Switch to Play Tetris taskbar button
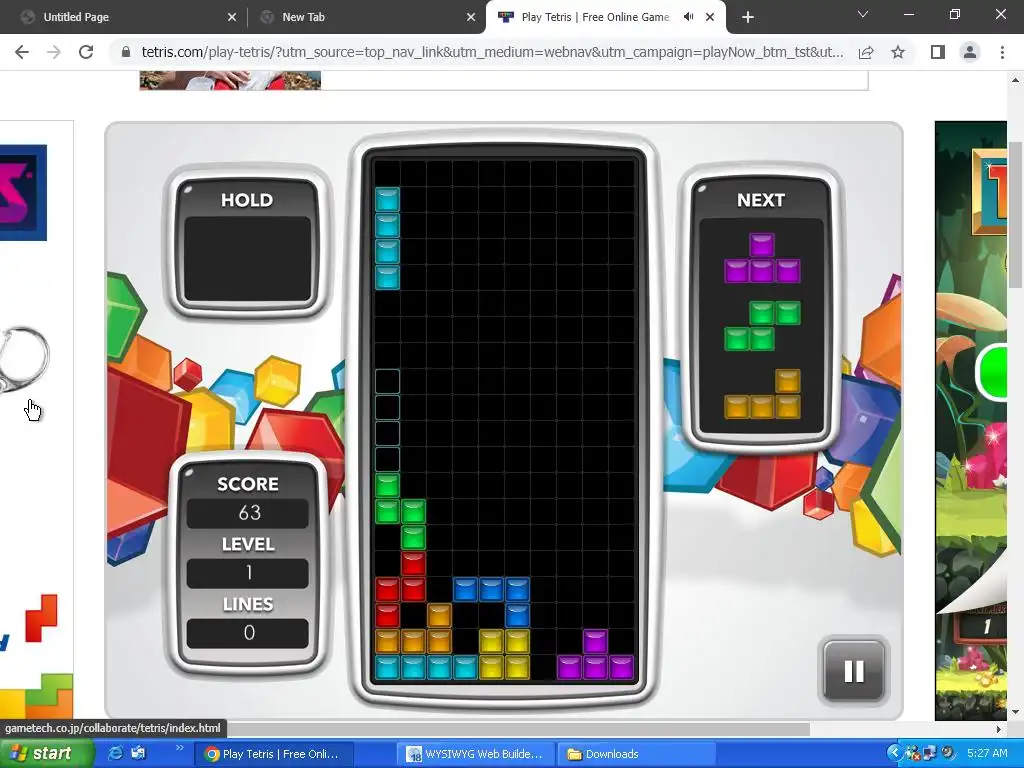Viewport: 1024px width, 768px height. click(273, 754)
